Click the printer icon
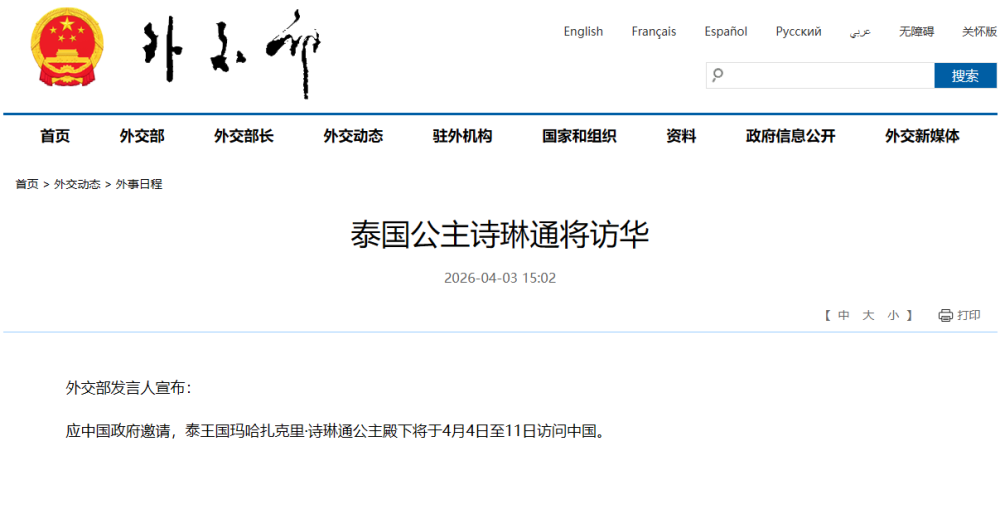The height and width of the screenshot is (519, 1000). 945,315
